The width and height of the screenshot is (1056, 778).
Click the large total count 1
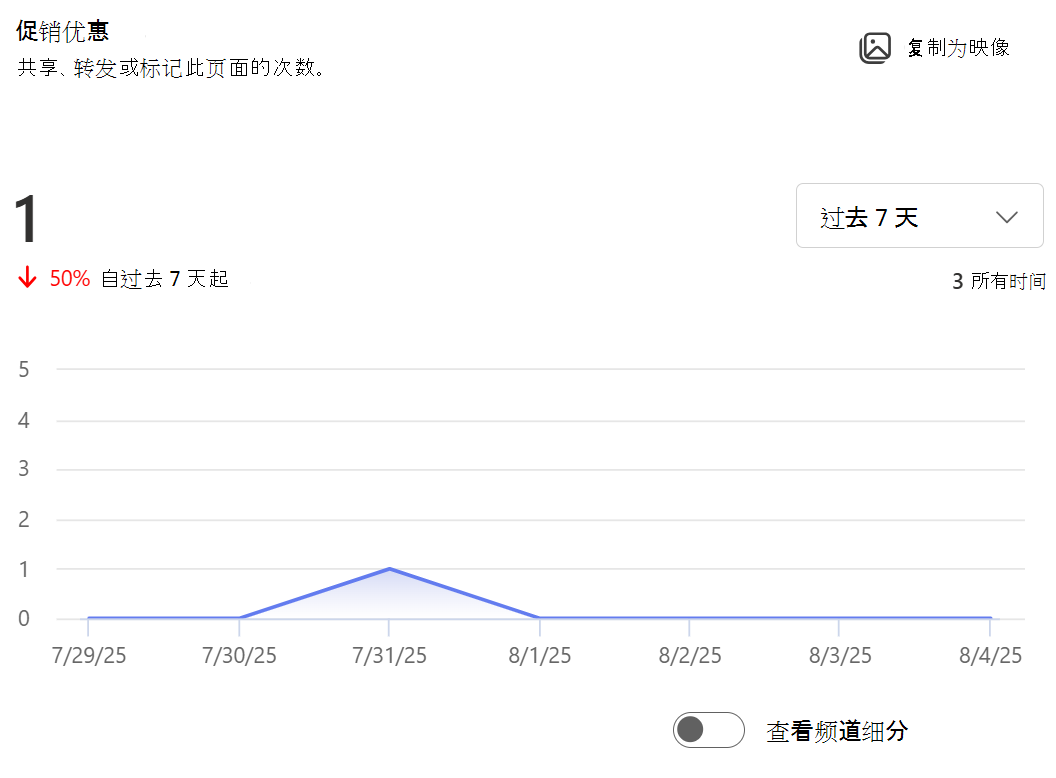pos(27,219)
